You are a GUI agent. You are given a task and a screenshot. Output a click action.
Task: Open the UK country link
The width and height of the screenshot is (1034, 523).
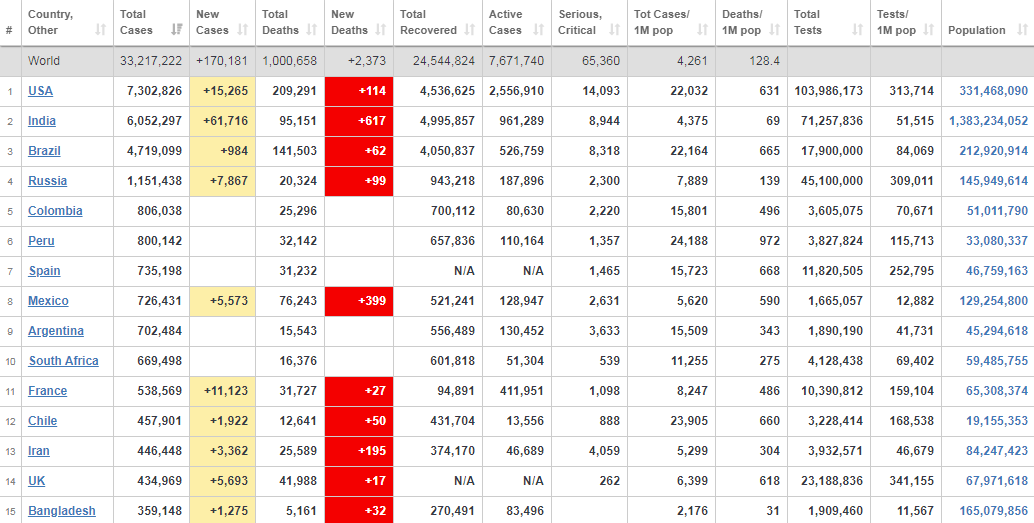(36, 481)
